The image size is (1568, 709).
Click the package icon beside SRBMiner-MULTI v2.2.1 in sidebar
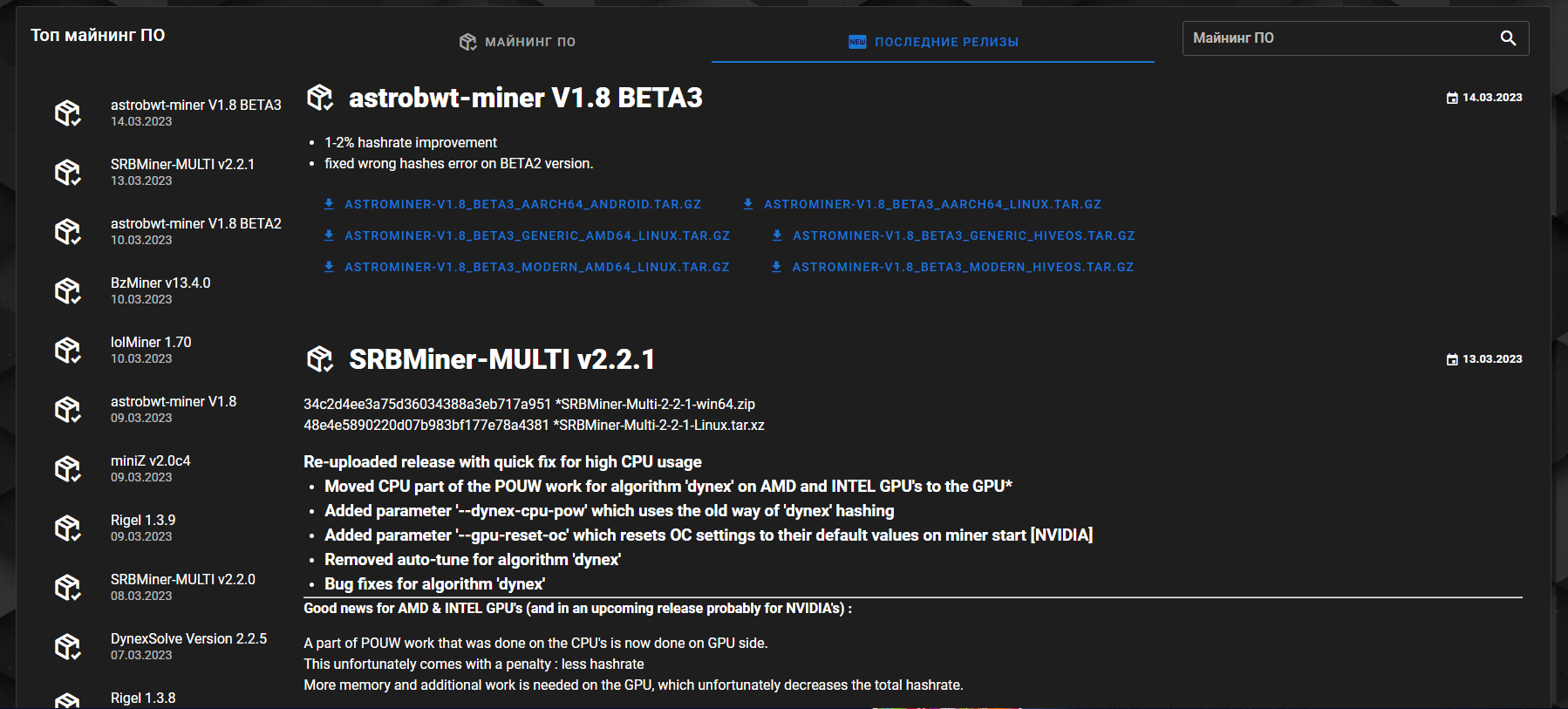[x=68, y=172]
